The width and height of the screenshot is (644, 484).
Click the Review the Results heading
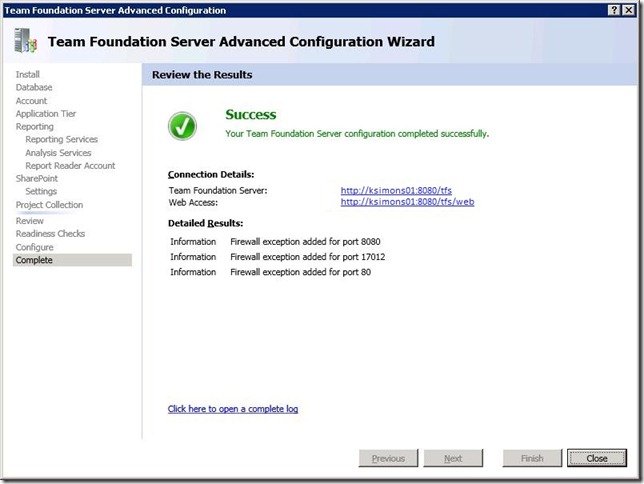pyautogui.click(x=202, y=75)
